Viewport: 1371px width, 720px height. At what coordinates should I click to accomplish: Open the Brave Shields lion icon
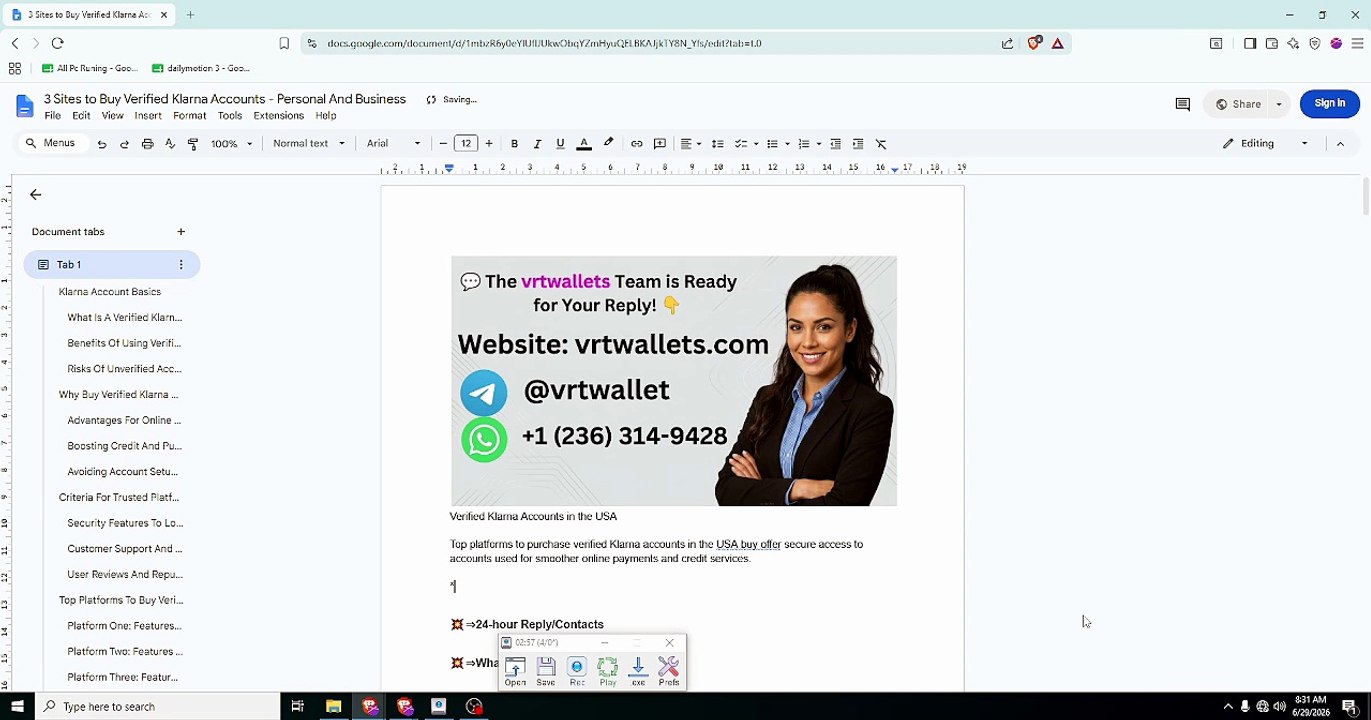tap(1035, 43)
